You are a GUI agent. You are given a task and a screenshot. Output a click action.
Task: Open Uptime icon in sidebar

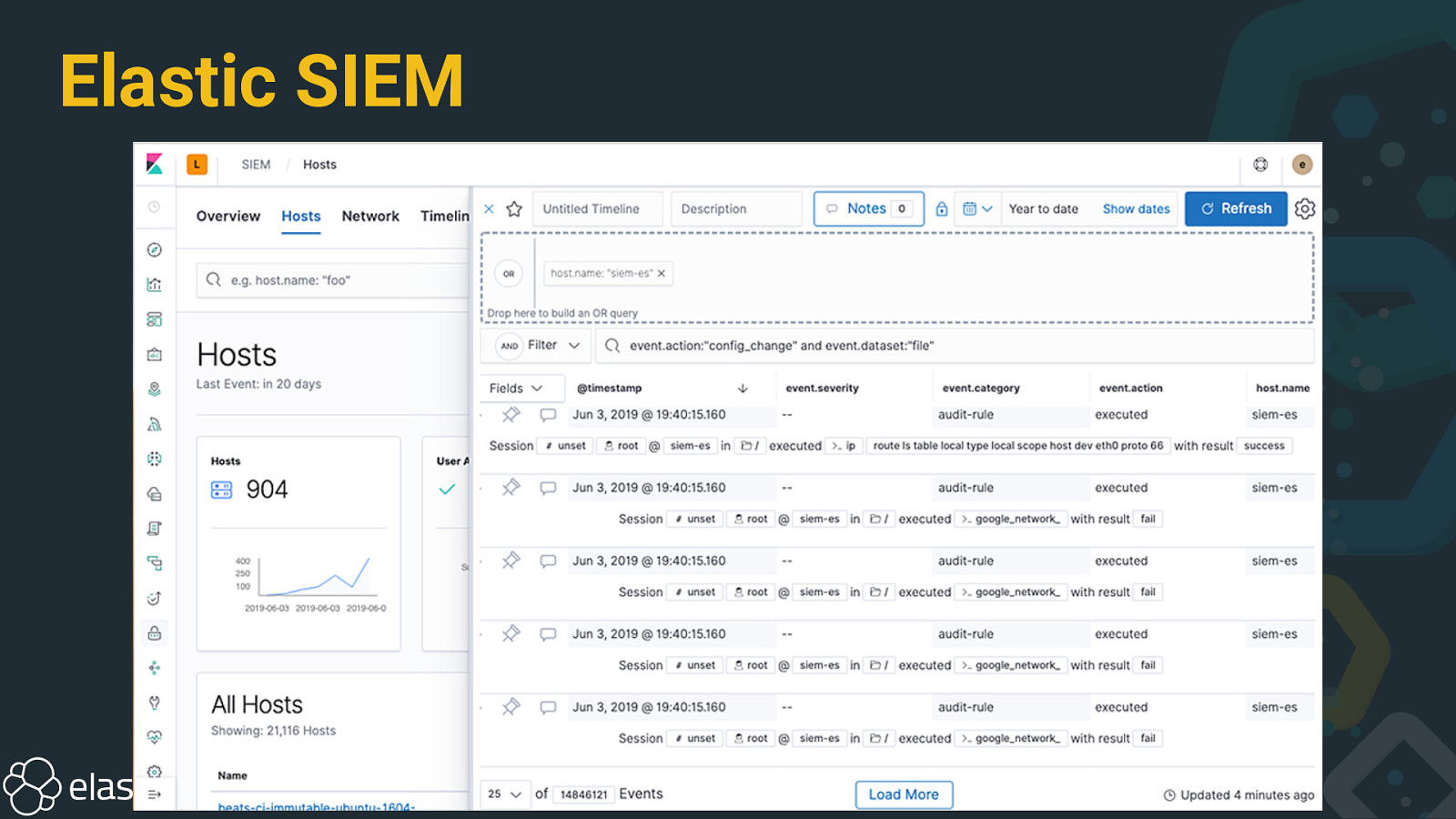[155, 598]
